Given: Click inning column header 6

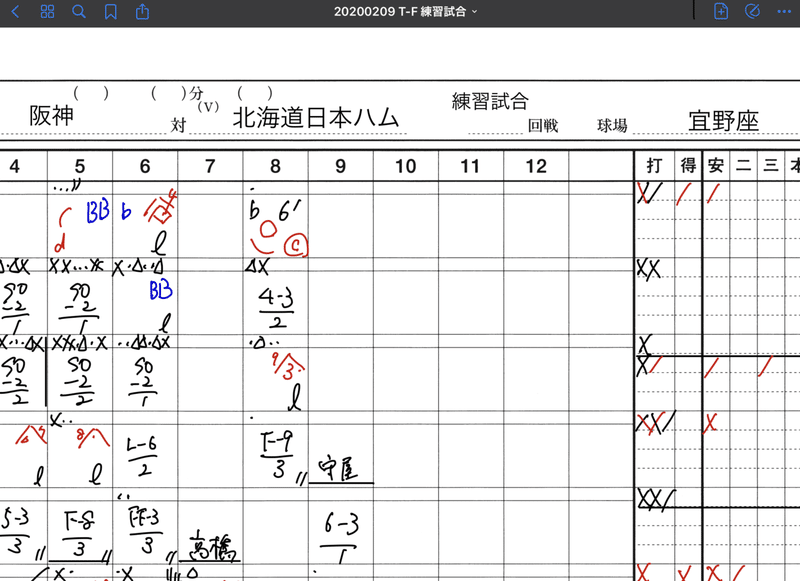Looking at the screenshot, I should [145, 166].
